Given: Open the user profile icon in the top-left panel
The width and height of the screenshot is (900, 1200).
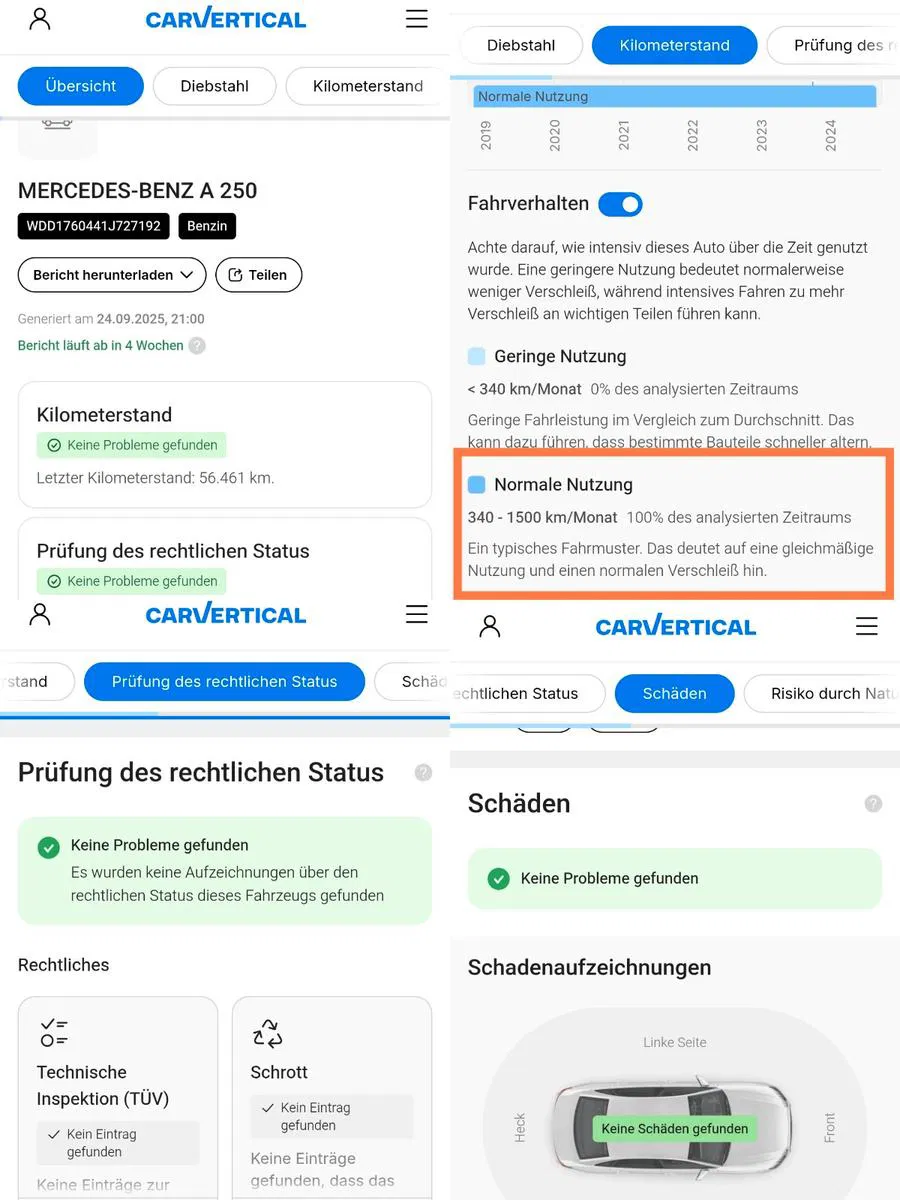Looking at the screenshot, I should [40, 19].
